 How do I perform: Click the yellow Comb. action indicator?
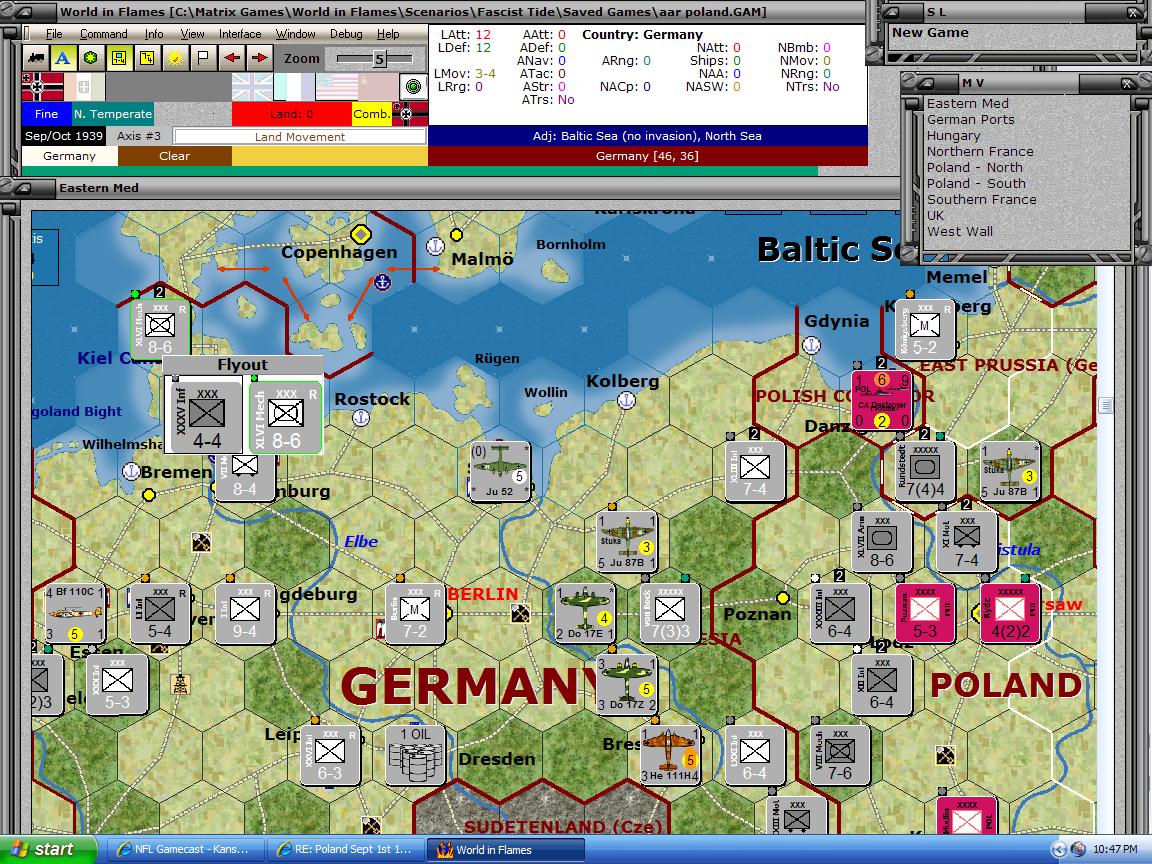coord(372,114)
